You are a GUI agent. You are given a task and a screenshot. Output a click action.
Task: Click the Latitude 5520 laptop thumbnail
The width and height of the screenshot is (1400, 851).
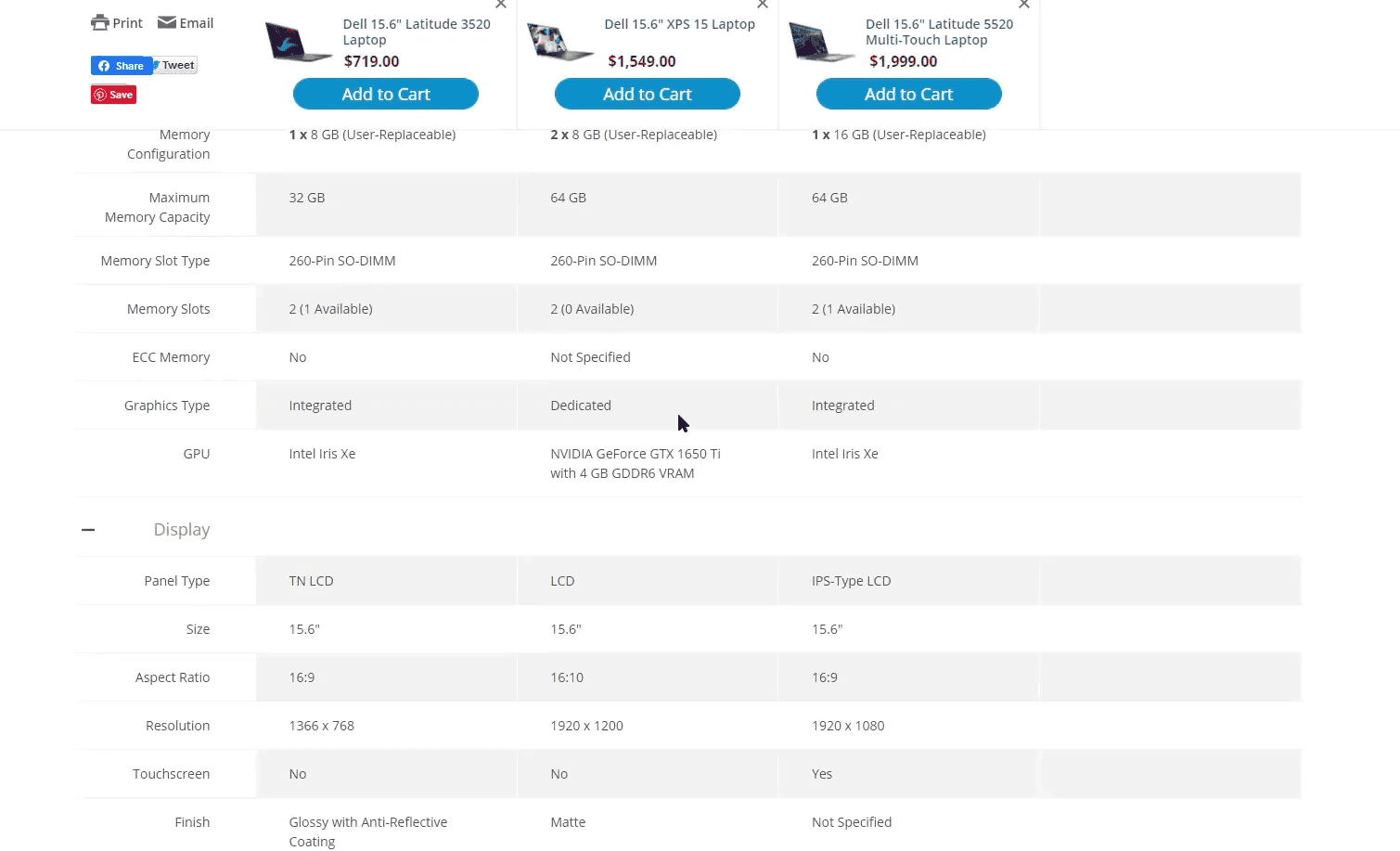pos(822,42)
